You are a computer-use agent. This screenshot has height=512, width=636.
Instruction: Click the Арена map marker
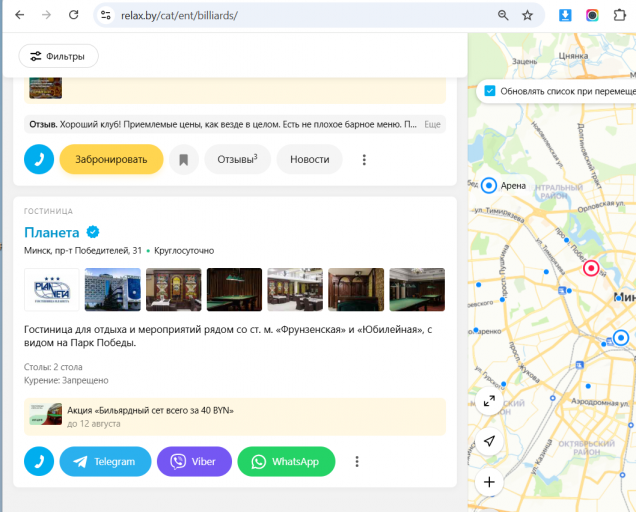[x=489, y=186]
